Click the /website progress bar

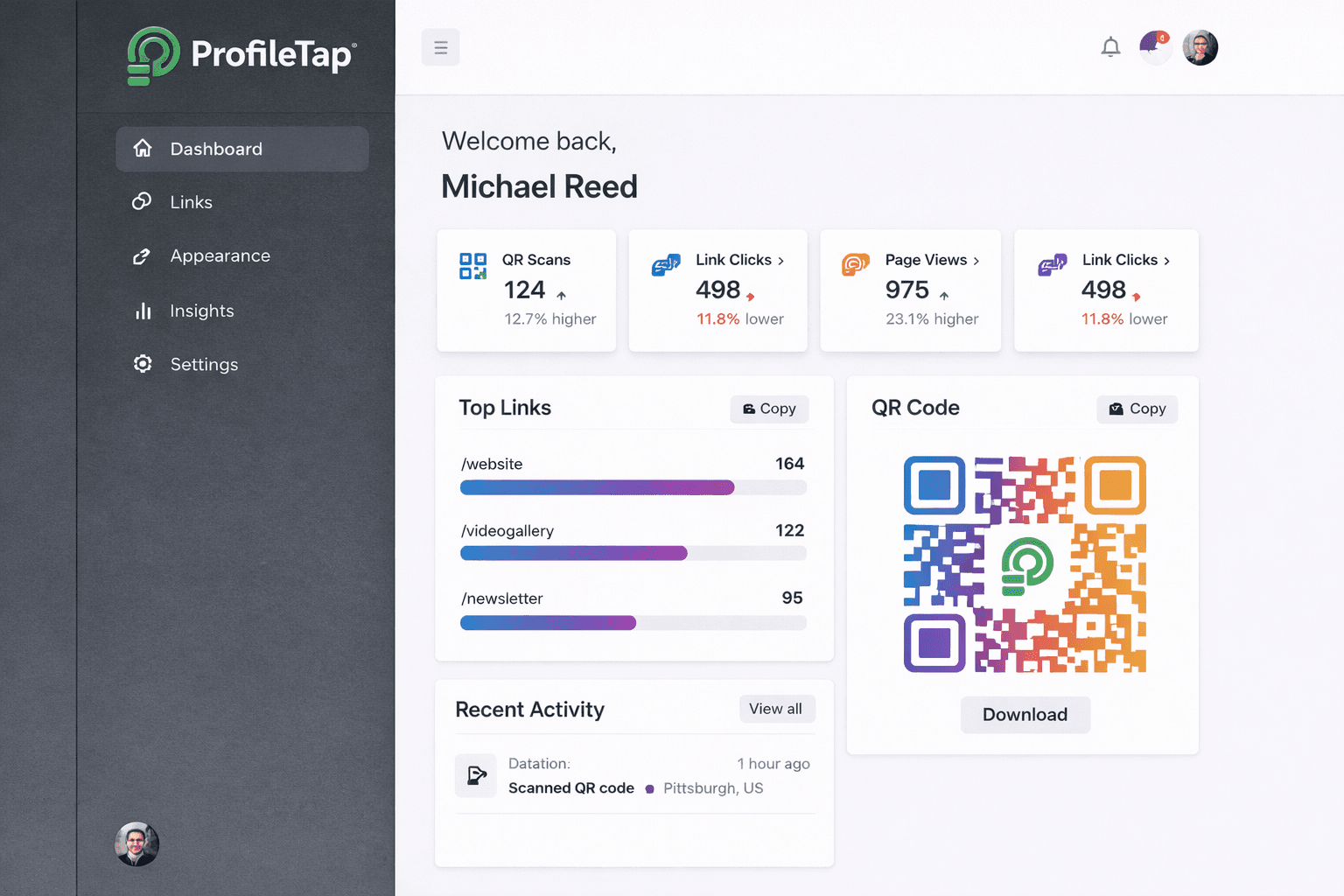pyautogui.click(x=633, y=487)
